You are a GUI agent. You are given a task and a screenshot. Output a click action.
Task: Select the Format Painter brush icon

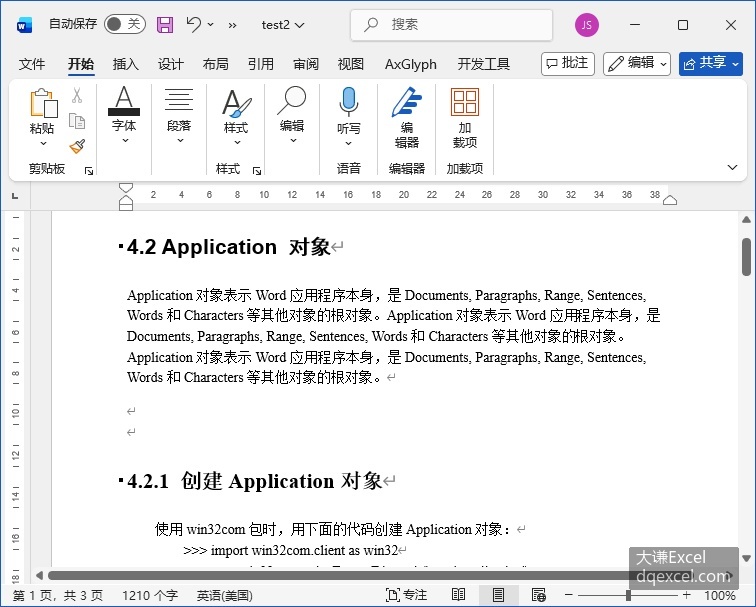click(x=77, y=146)
